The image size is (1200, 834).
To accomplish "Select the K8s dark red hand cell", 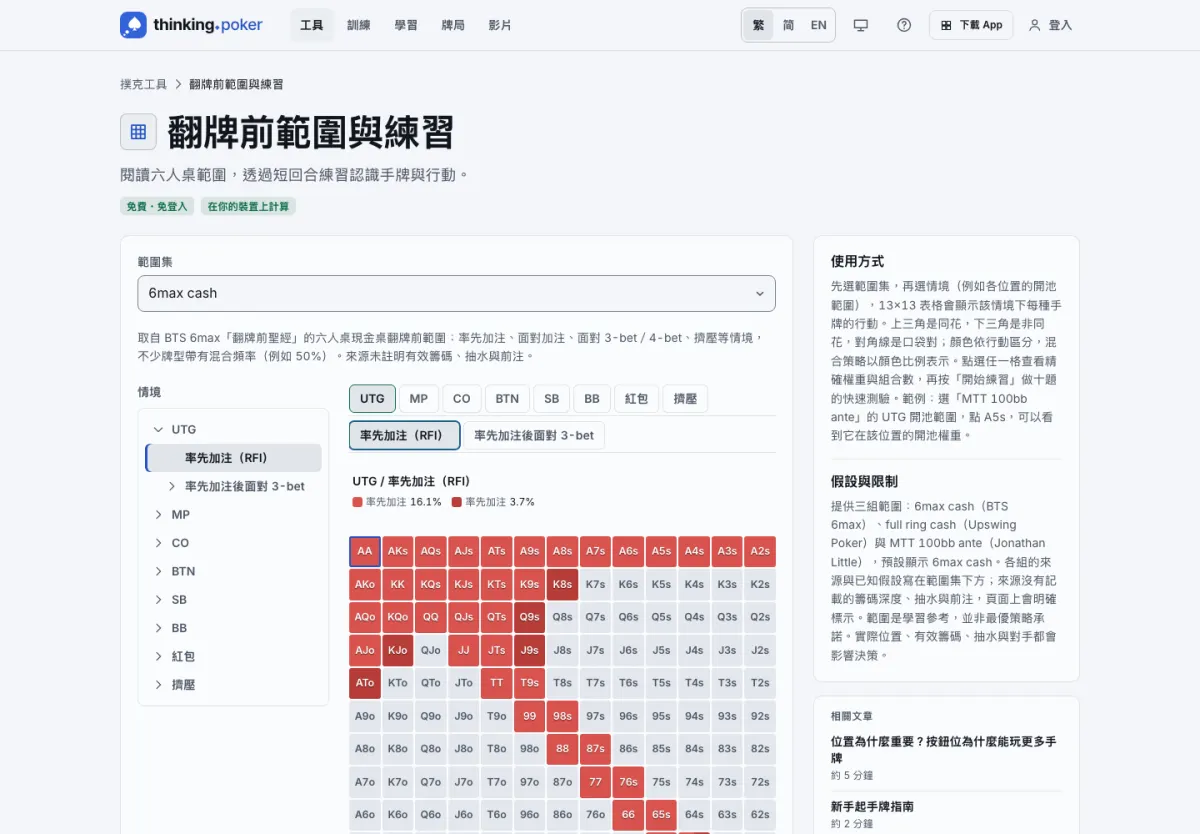I will [562, 584].
